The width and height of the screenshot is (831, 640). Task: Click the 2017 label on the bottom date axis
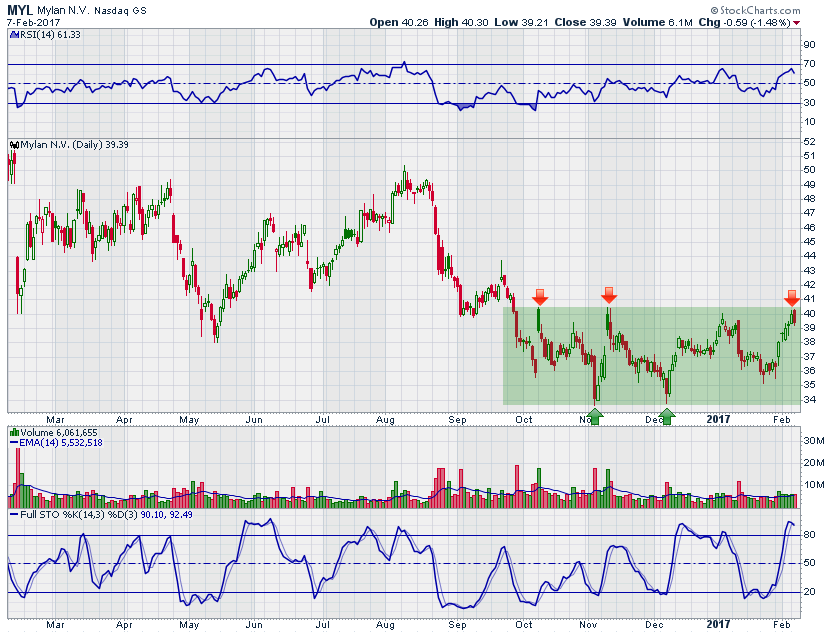[x=718, y=625]
